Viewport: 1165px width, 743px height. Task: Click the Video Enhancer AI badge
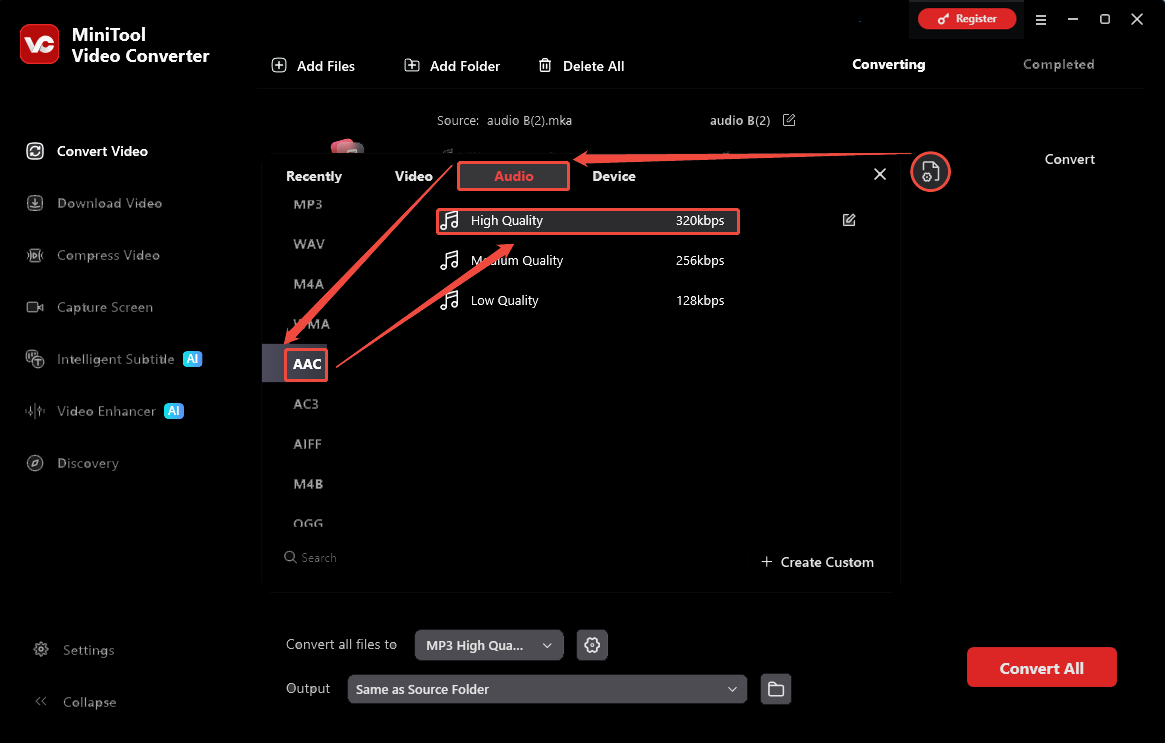coord(174,411)
